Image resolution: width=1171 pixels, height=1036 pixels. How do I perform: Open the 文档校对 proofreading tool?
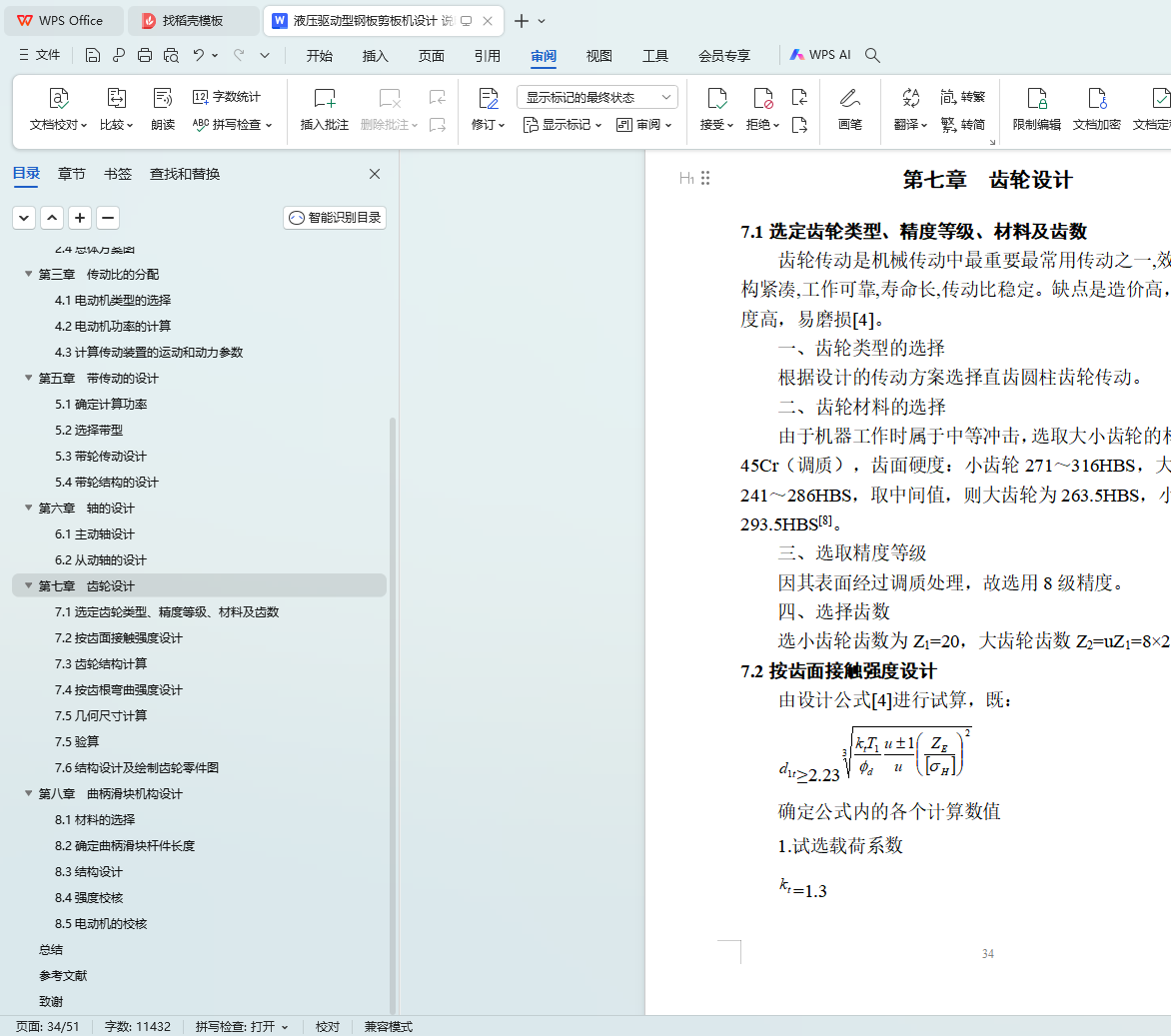coord(58,109)
